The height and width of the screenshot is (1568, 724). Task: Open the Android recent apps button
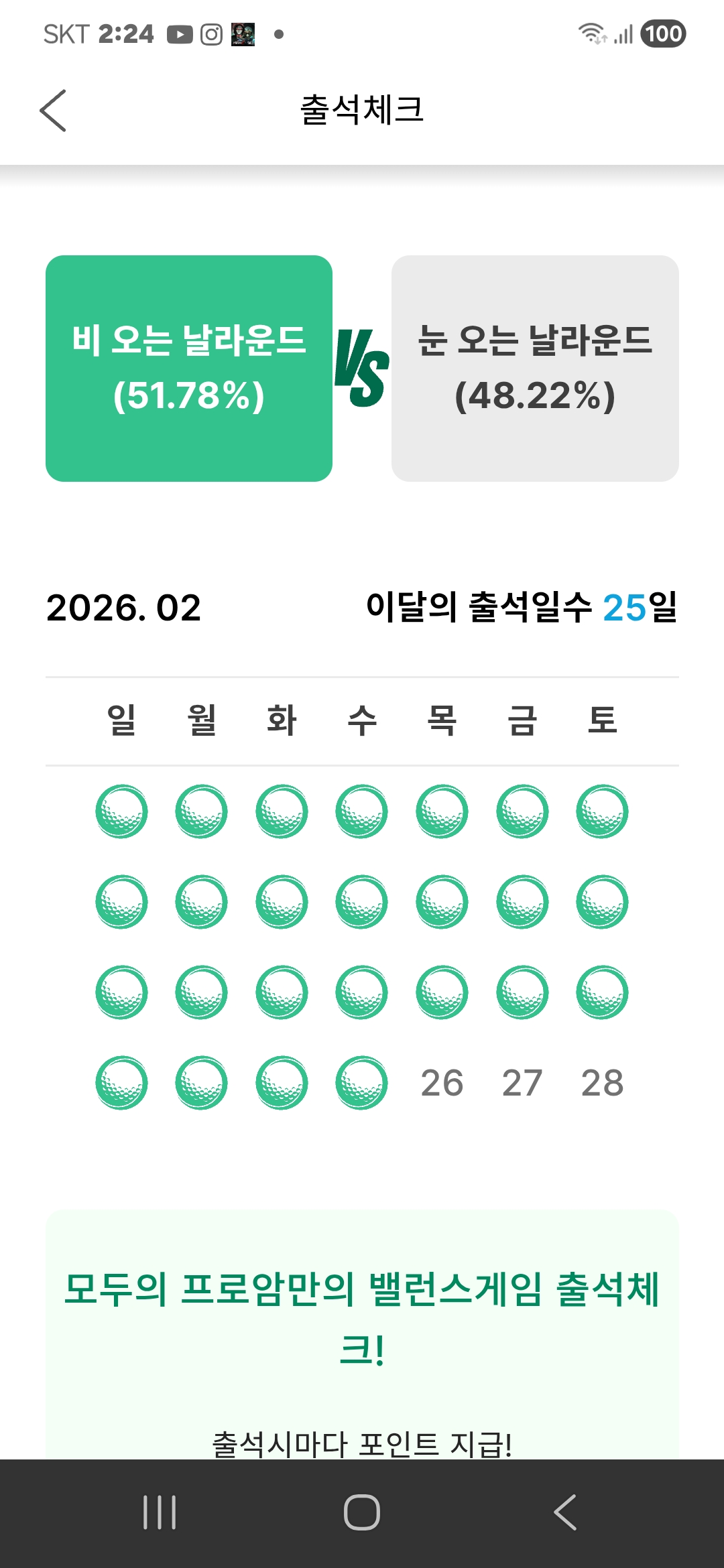tap(160, 1512)
